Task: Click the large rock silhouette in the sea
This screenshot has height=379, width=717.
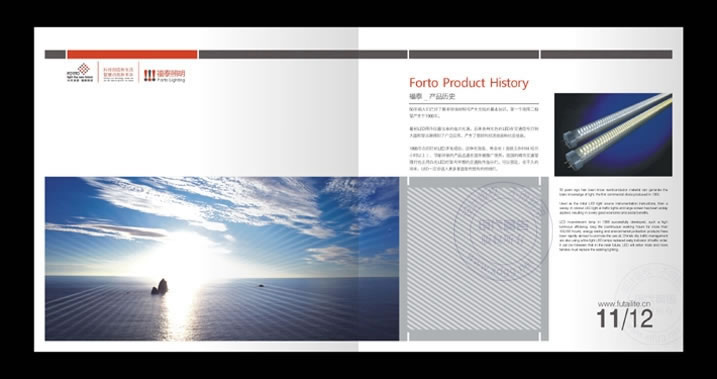Action: (160, 287)
